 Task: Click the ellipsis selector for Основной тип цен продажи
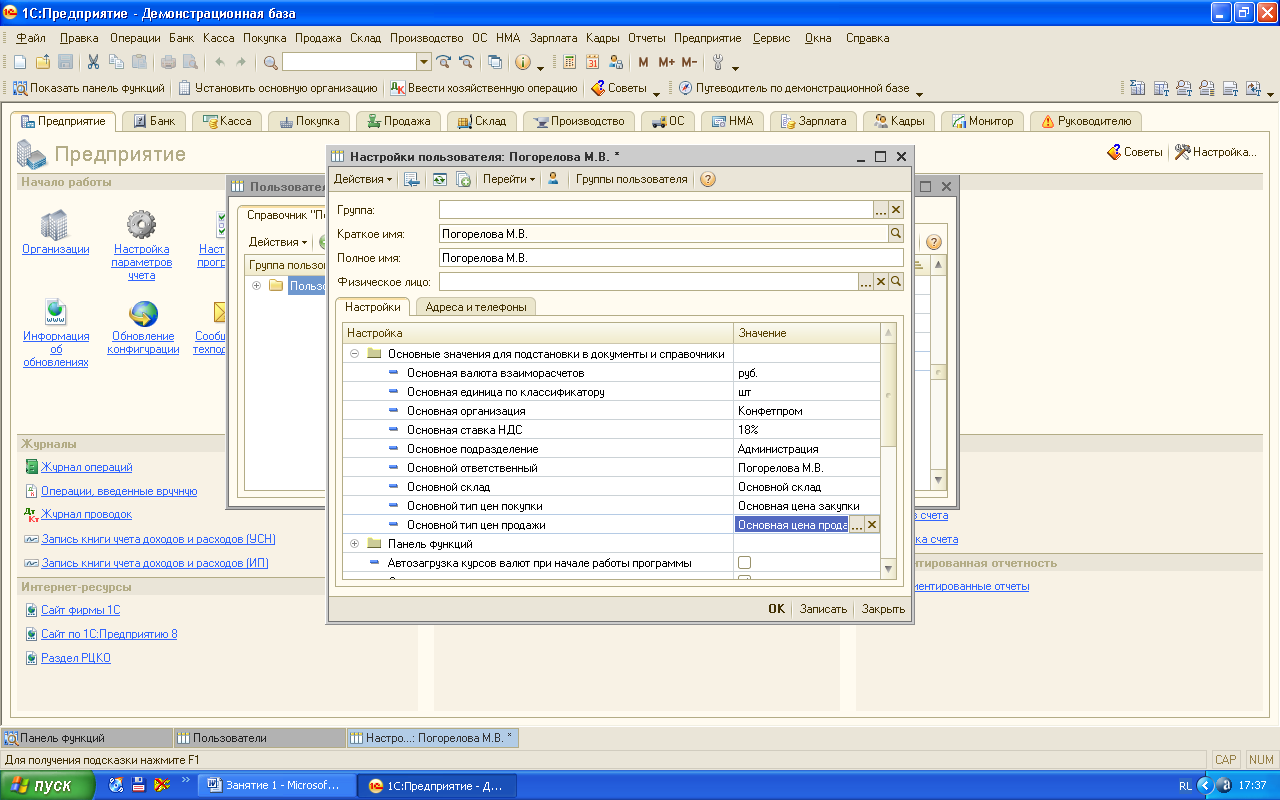(x=856, y=525)
